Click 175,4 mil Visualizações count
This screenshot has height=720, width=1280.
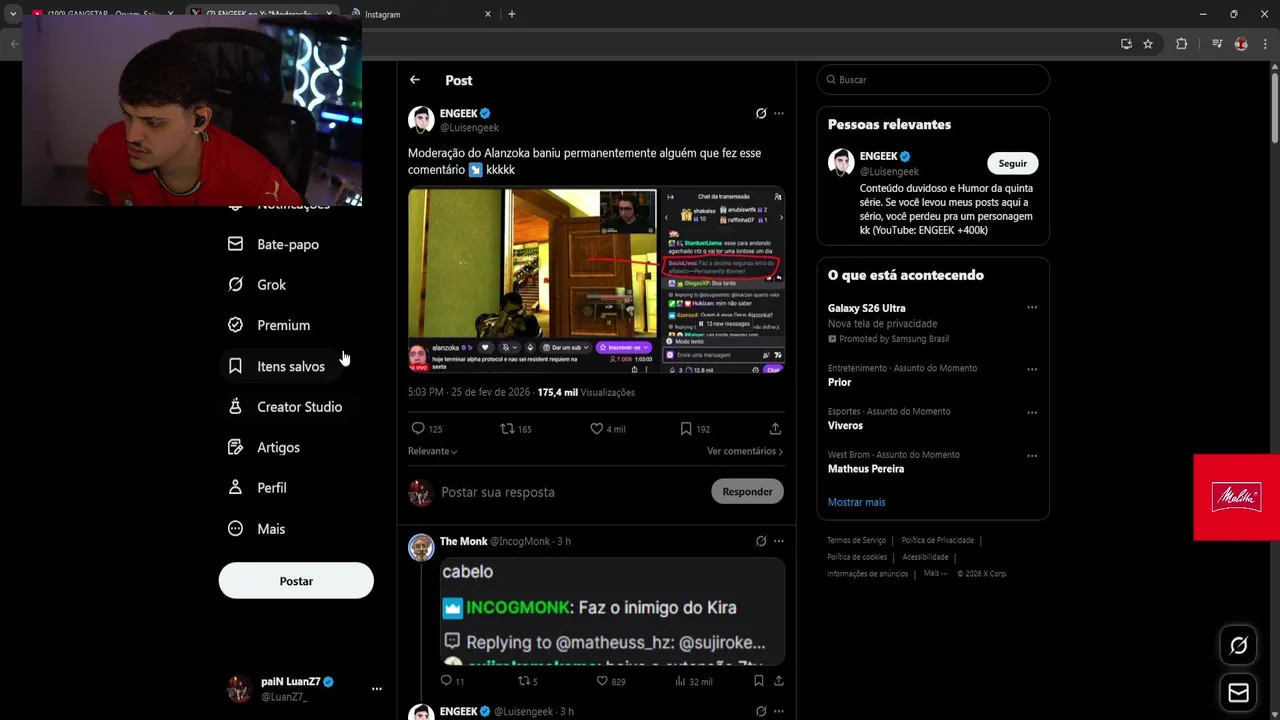[586, 393]
